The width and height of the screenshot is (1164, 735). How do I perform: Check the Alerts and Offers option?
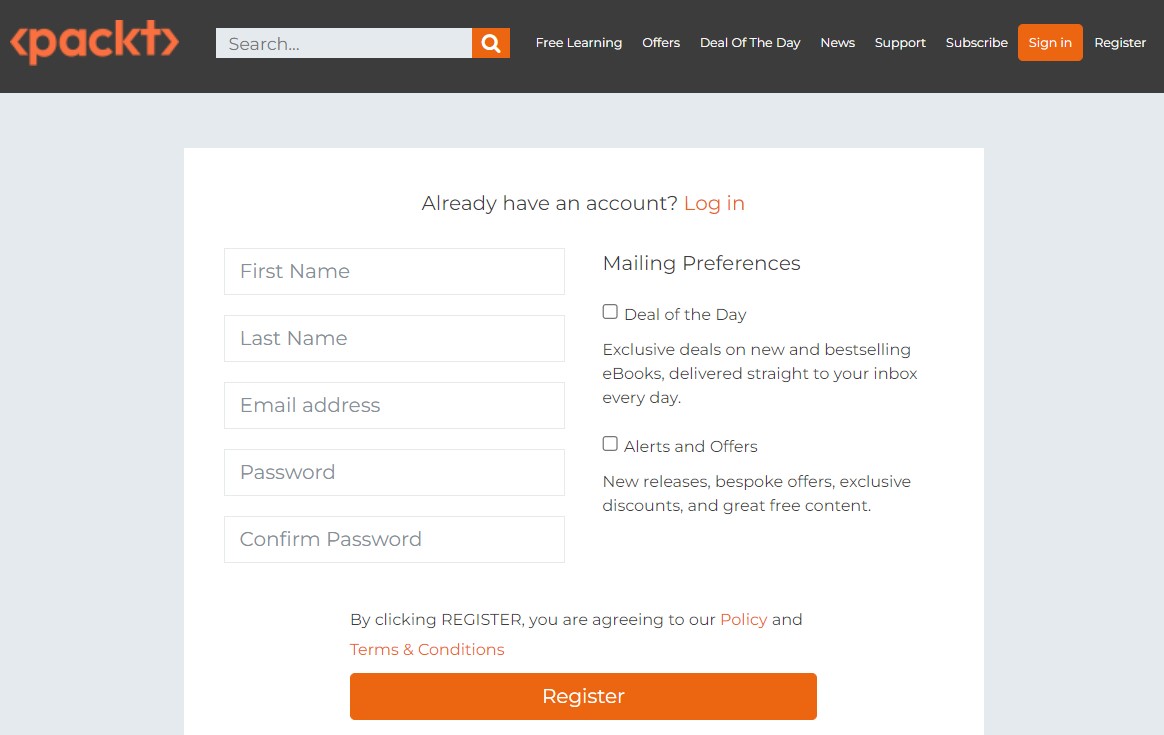(610, 443)
